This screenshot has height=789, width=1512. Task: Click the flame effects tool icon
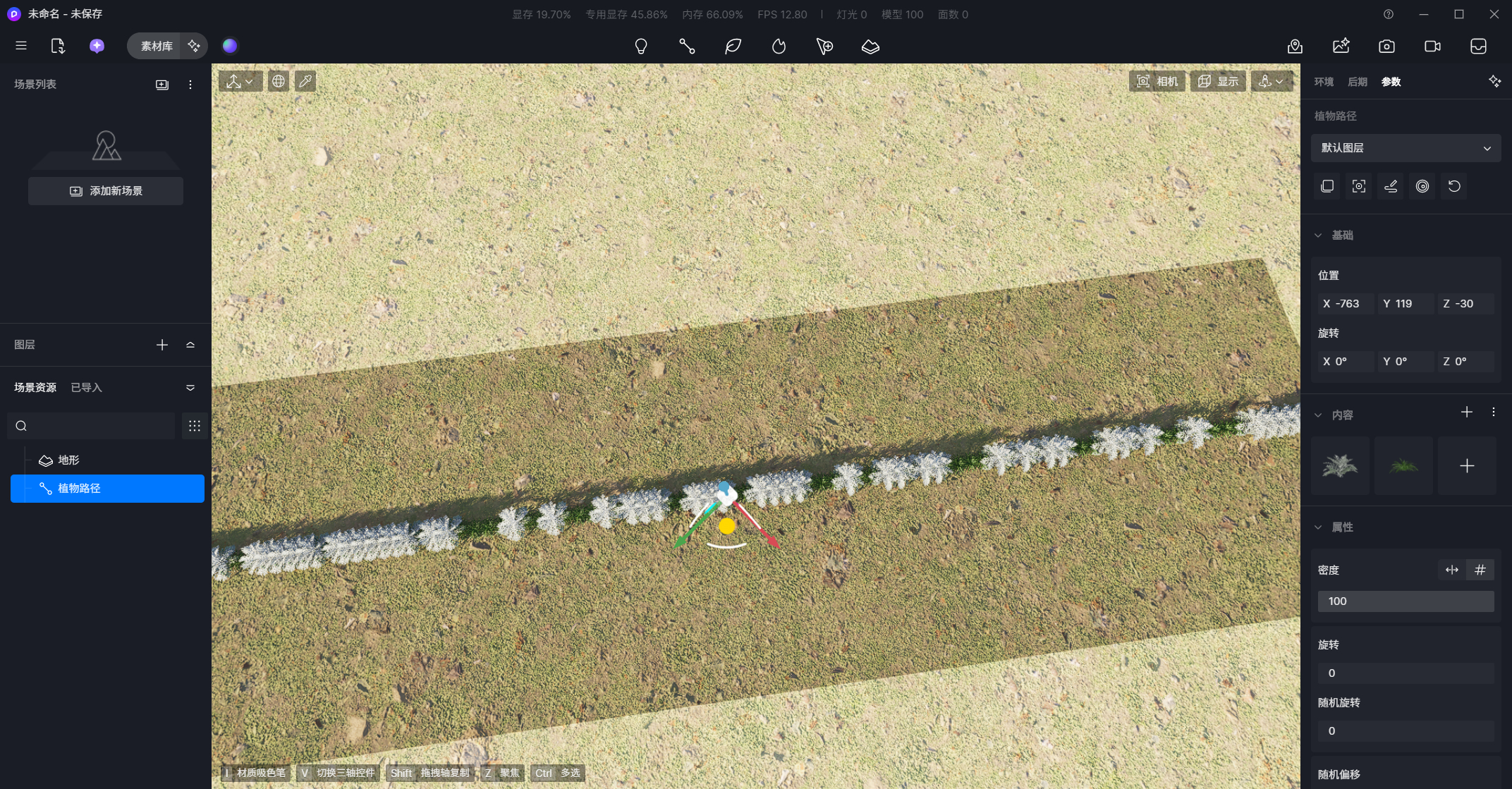pyautogui.click(x=779, y=47)
